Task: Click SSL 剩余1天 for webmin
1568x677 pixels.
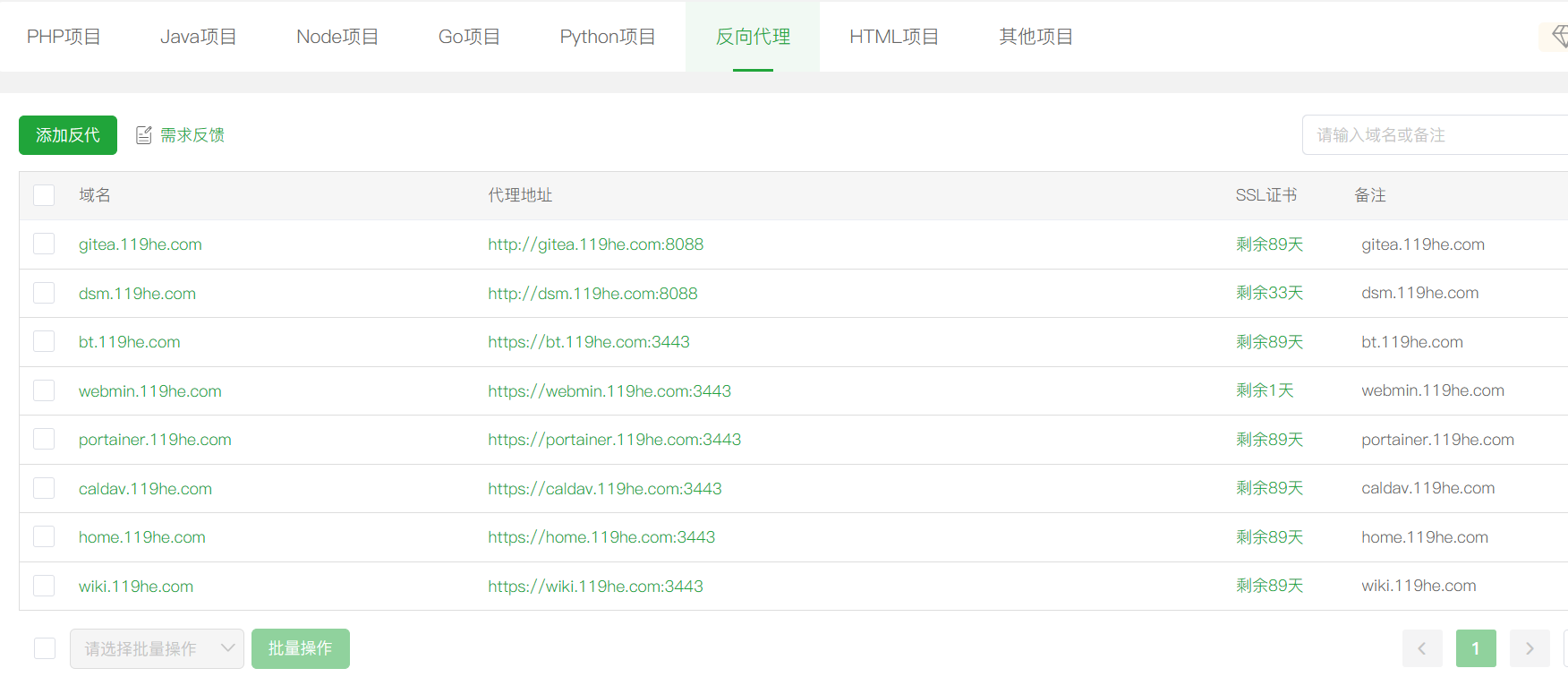Action: (1265, 390)
